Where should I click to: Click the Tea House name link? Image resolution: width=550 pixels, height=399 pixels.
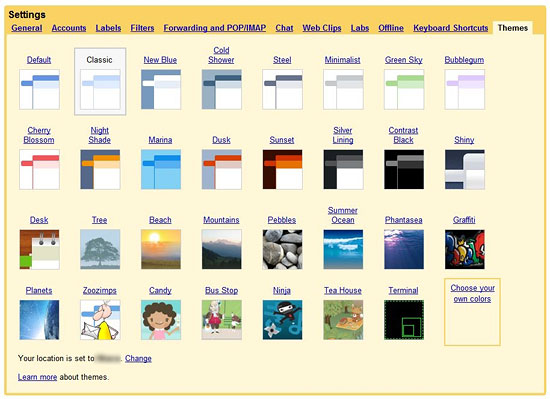coord(343,290)
